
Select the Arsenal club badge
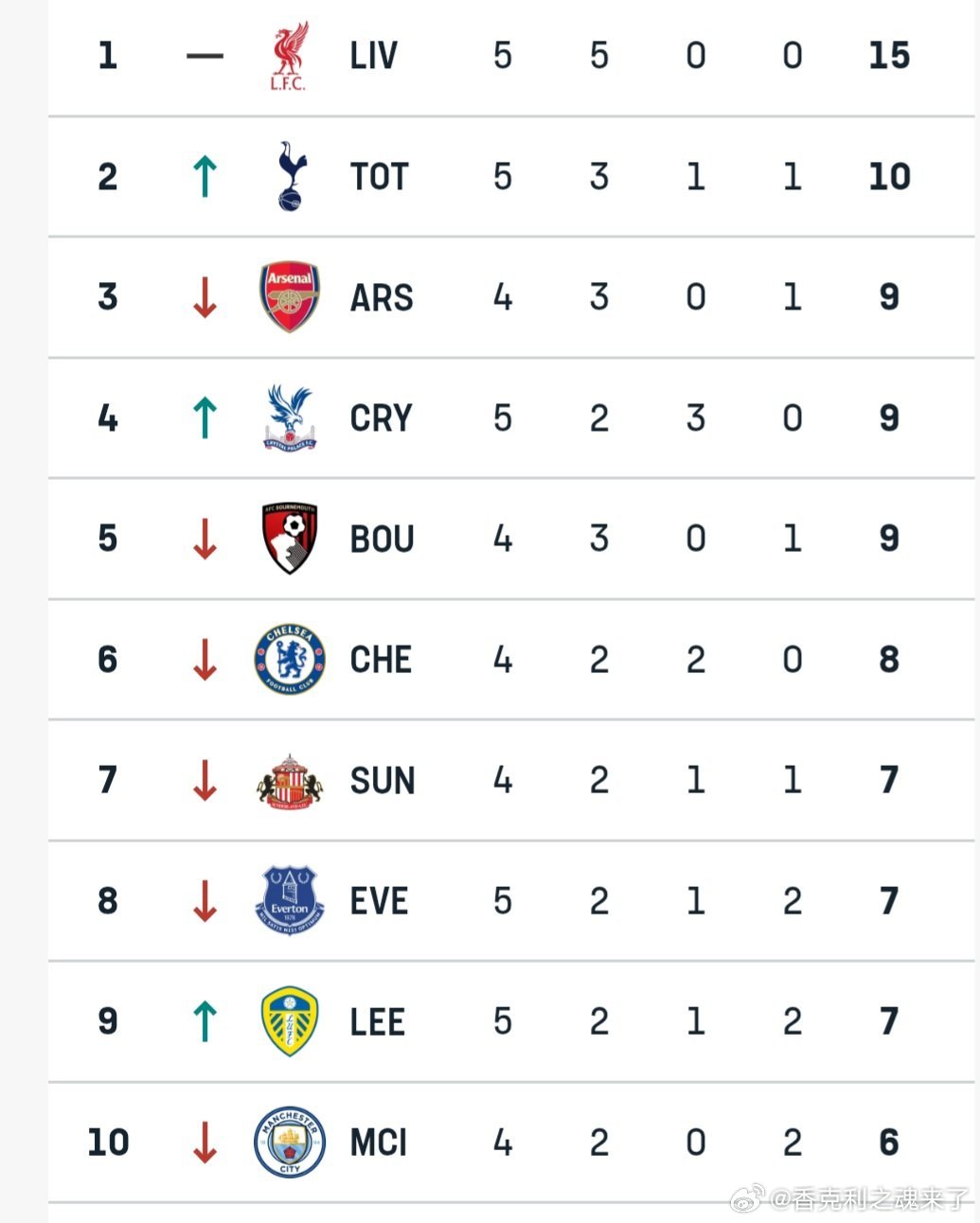(x=290, y=297)
